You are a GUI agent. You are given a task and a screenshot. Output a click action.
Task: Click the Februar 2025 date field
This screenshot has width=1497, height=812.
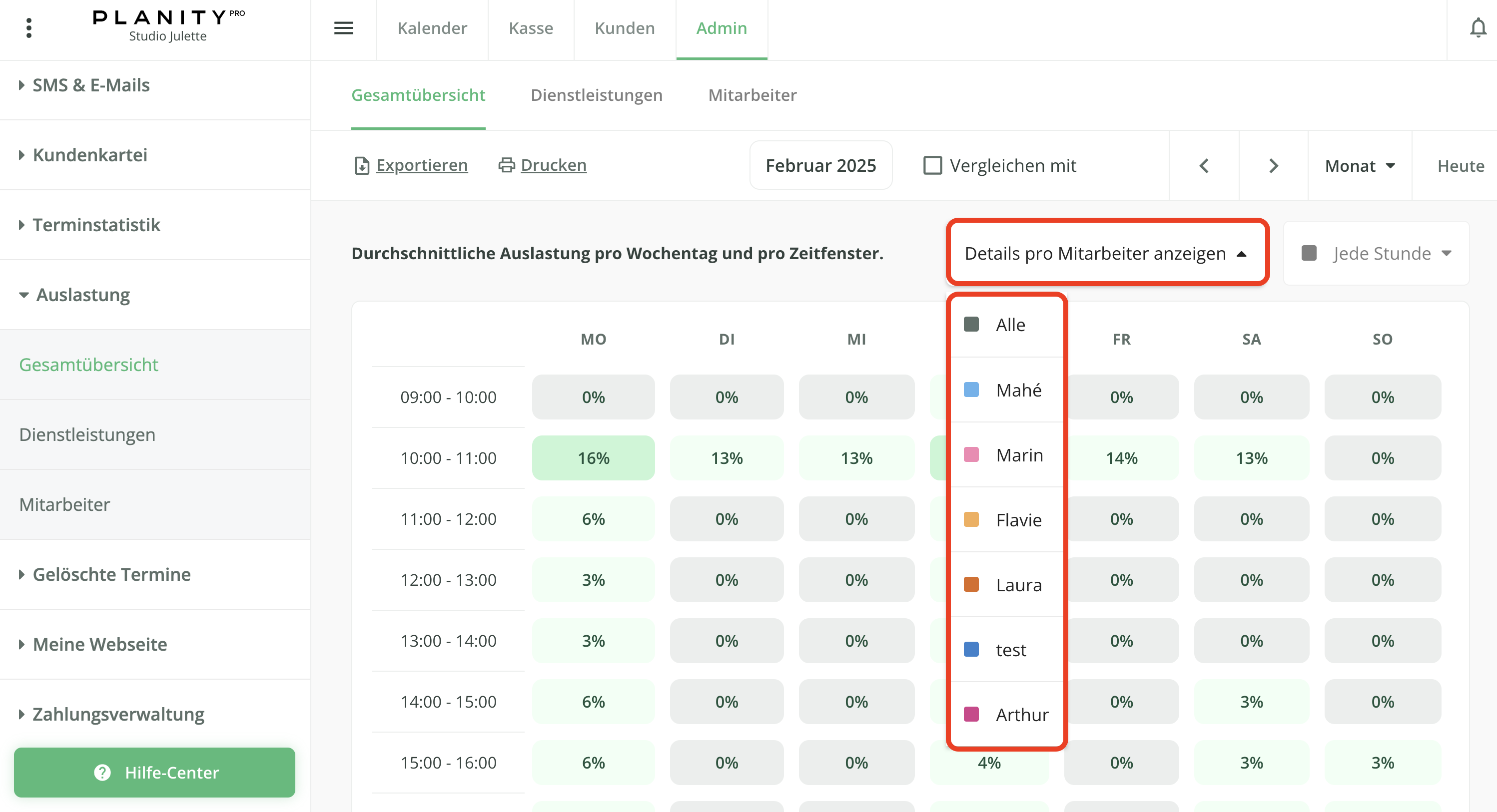820,165
